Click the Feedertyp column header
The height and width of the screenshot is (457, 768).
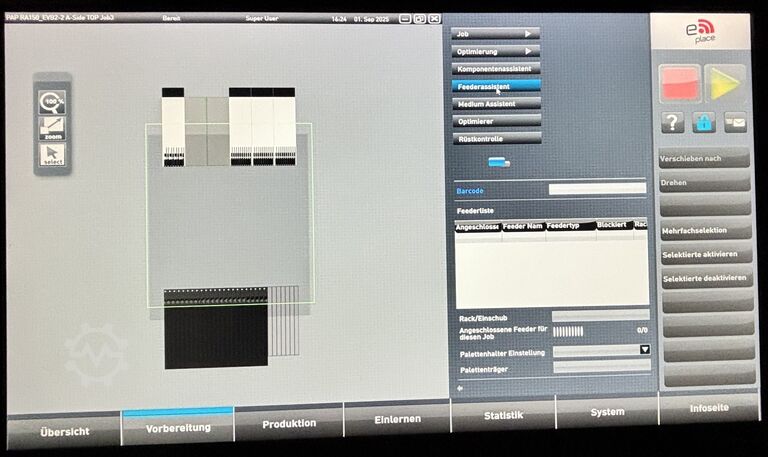click(x=569, y=226)
